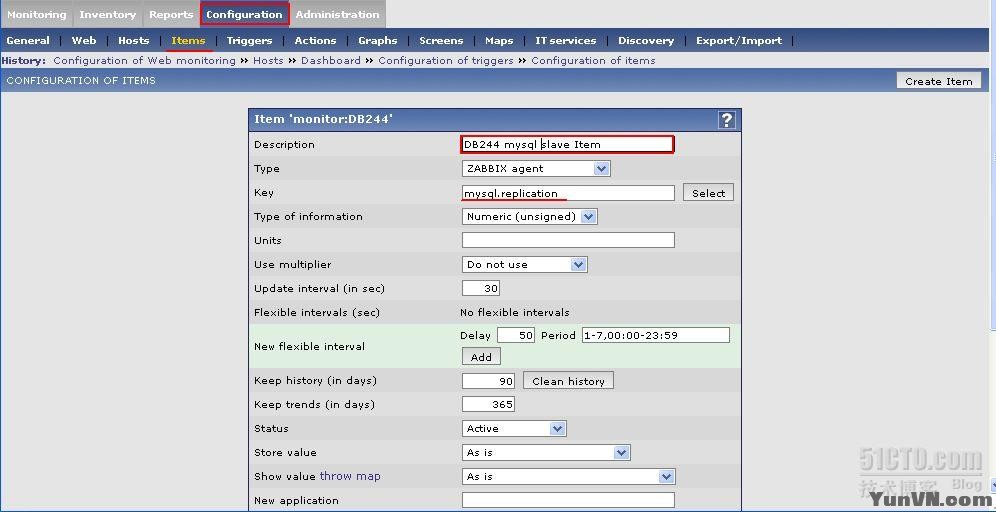Open history link Configuration of triggers
Screen dimensions: 996x512
click(446, 60)
